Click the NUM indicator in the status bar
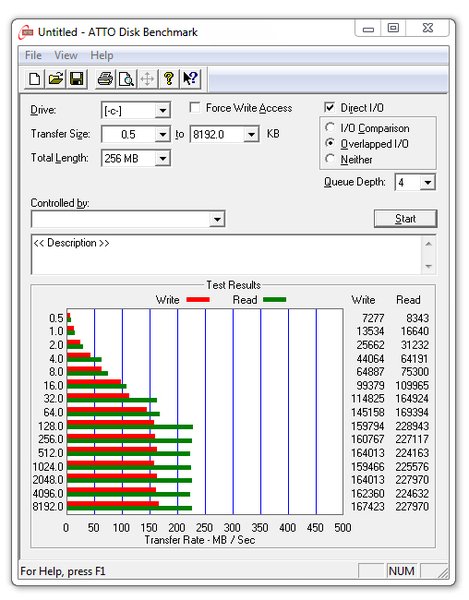Screen dimensions: 469x600 pos(401,571)
